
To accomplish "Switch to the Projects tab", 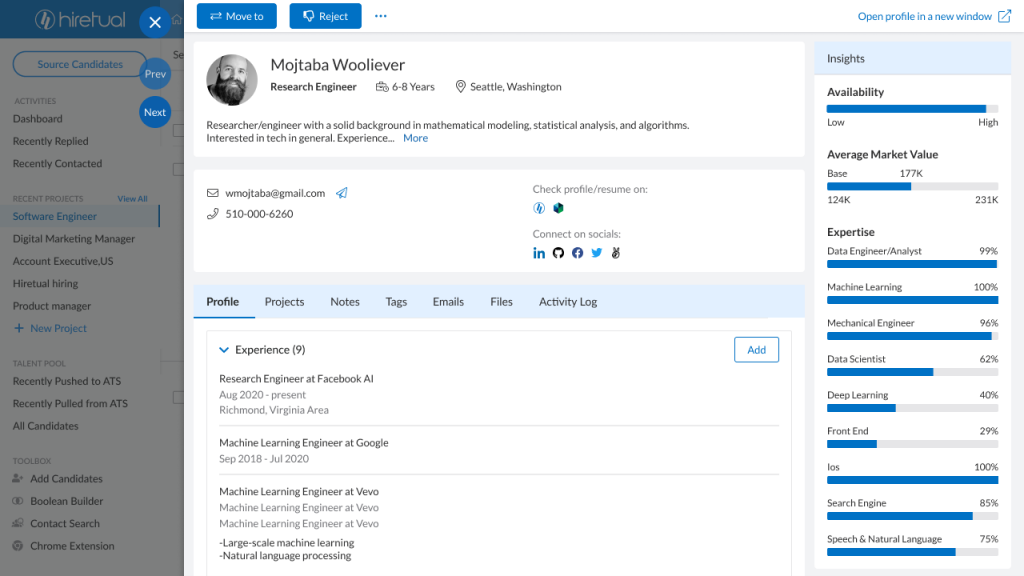I will pos(284,302).
